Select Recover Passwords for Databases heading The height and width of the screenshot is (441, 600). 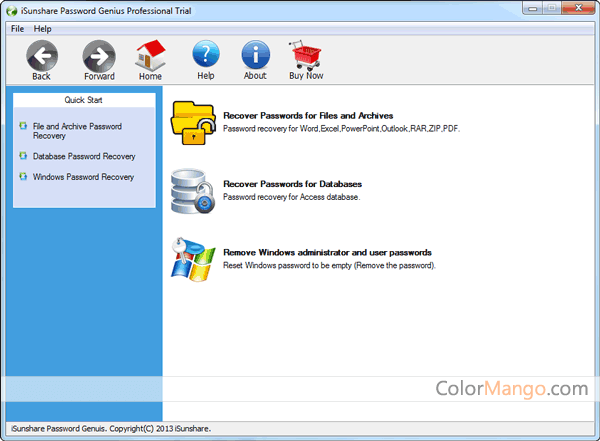(x=292, y=184)
